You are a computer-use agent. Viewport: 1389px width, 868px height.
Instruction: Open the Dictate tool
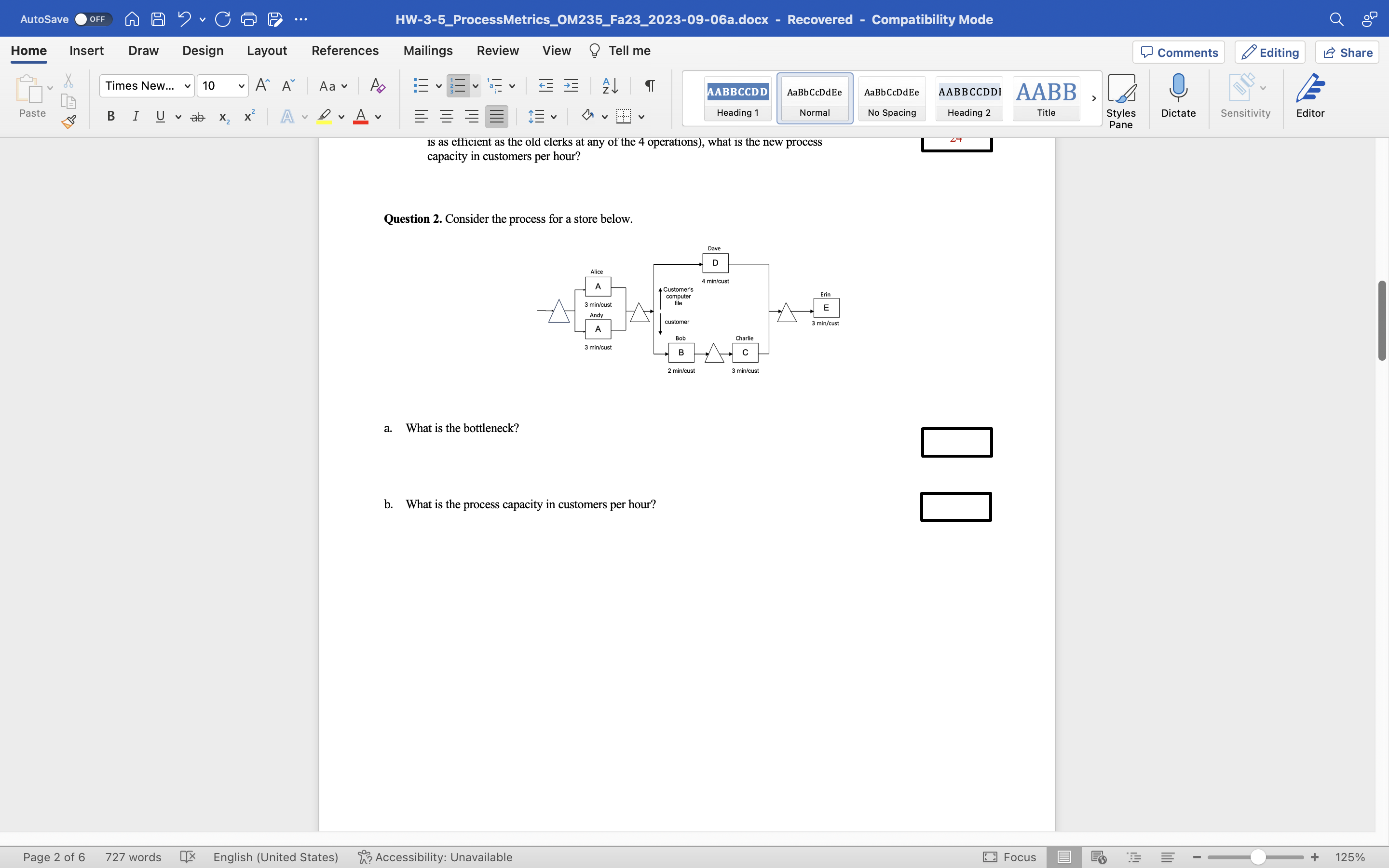coord(1178,96)
